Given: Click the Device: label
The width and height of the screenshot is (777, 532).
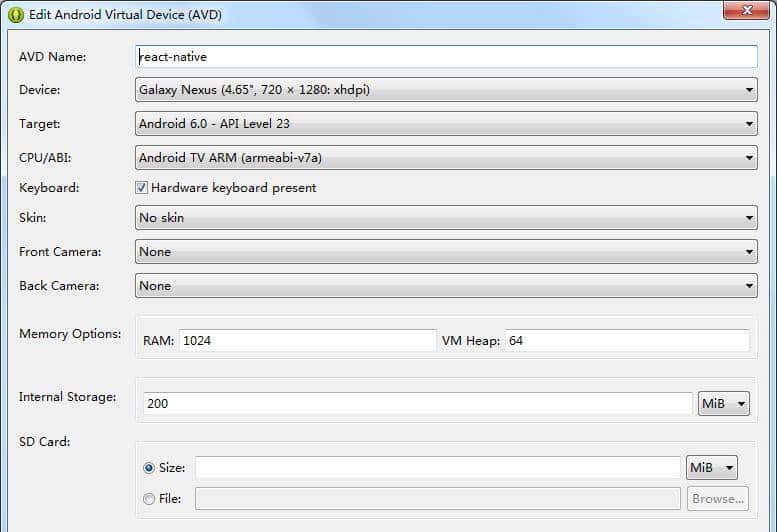Looking at the screenshot, I should pos(40,90).
